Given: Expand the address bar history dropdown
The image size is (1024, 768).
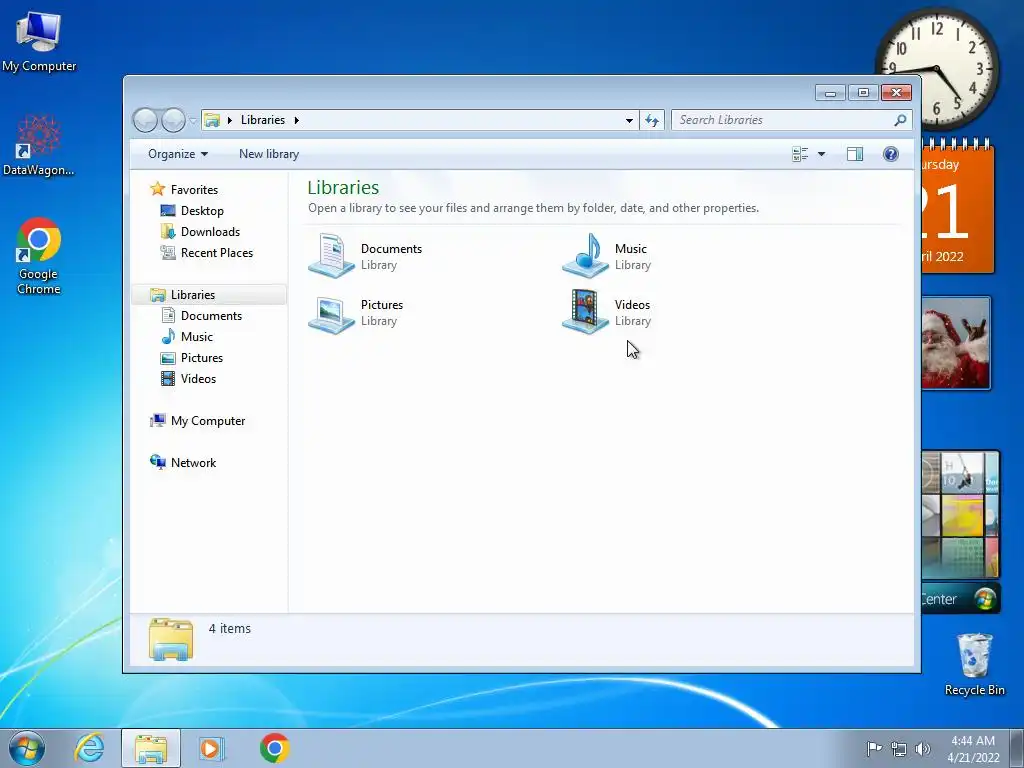Looking at the screenshot, I should [x=629, y=120].
